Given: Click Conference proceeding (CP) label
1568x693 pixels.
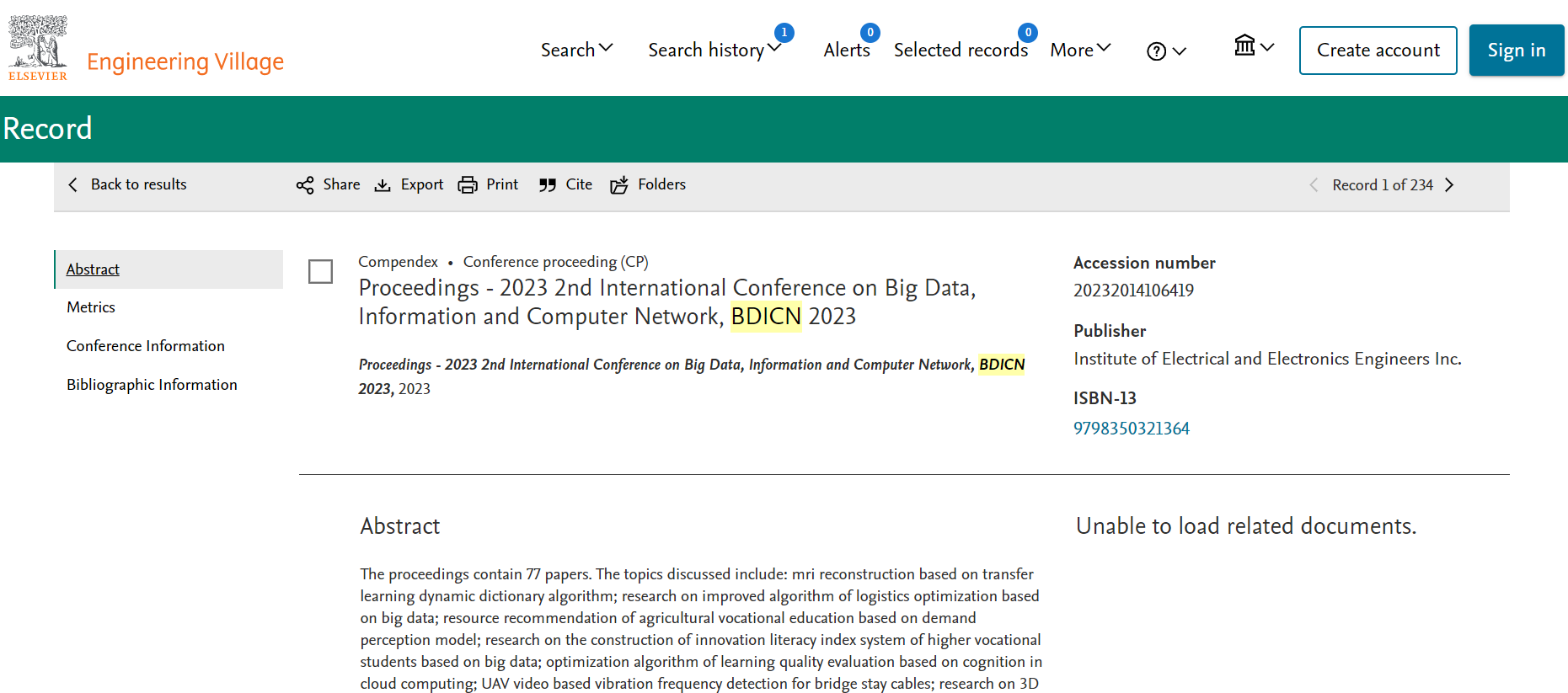Looking at the screenshot, I should [x=556, y=262].
